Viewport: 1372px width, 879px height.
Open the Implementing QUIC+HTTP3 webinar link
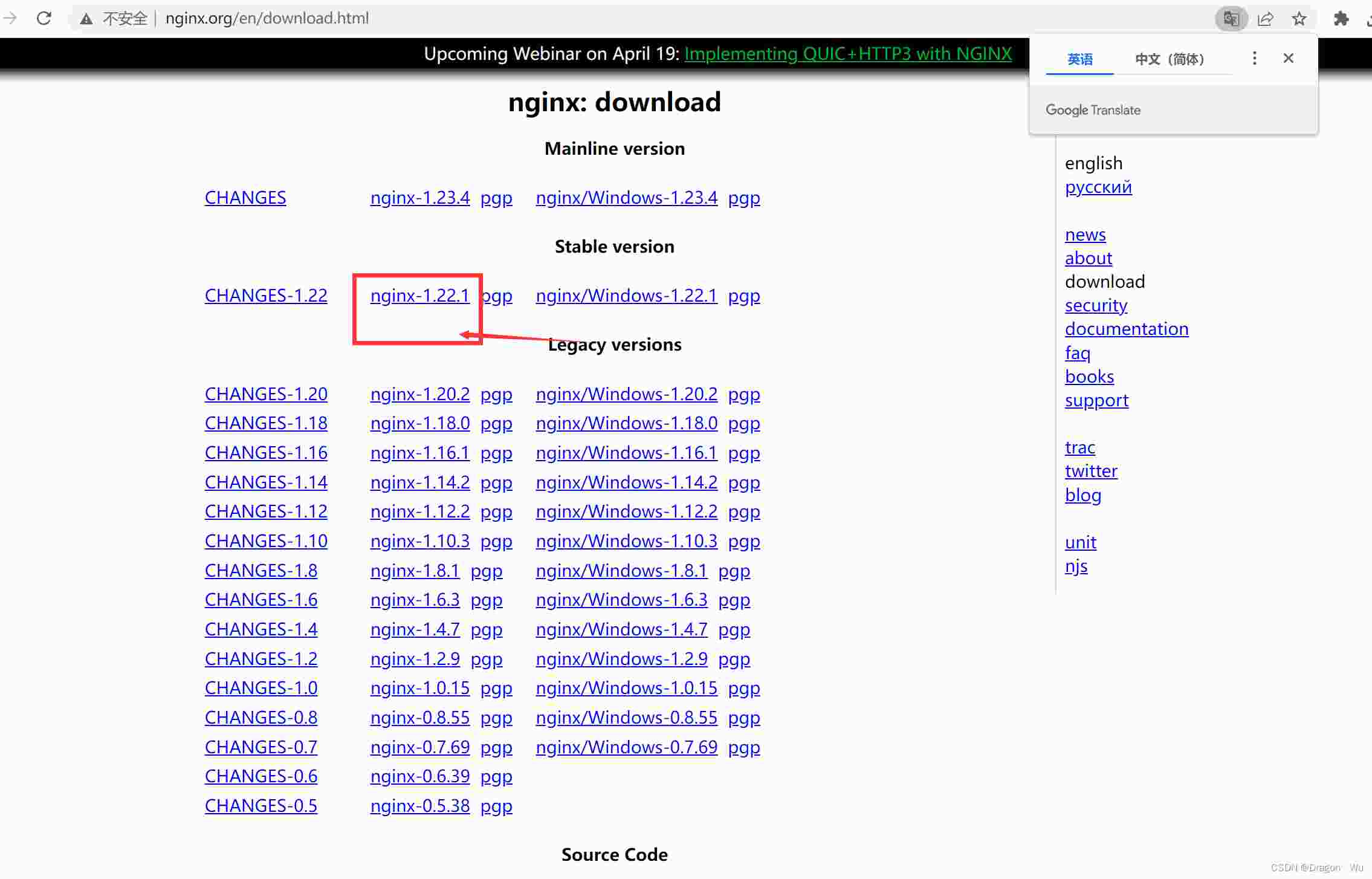[x=847, y=54]
